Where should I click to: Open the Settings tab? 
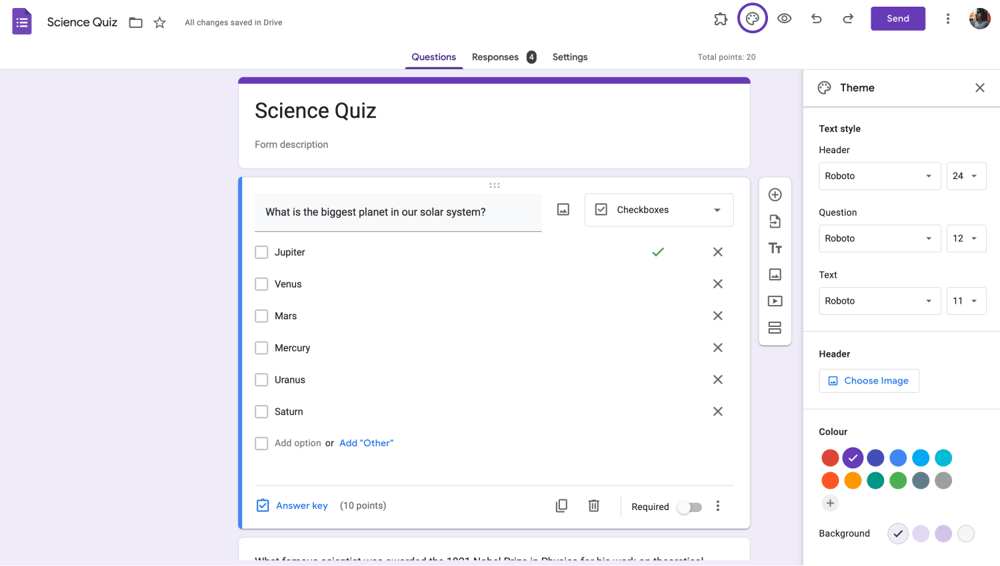(570, 57)
